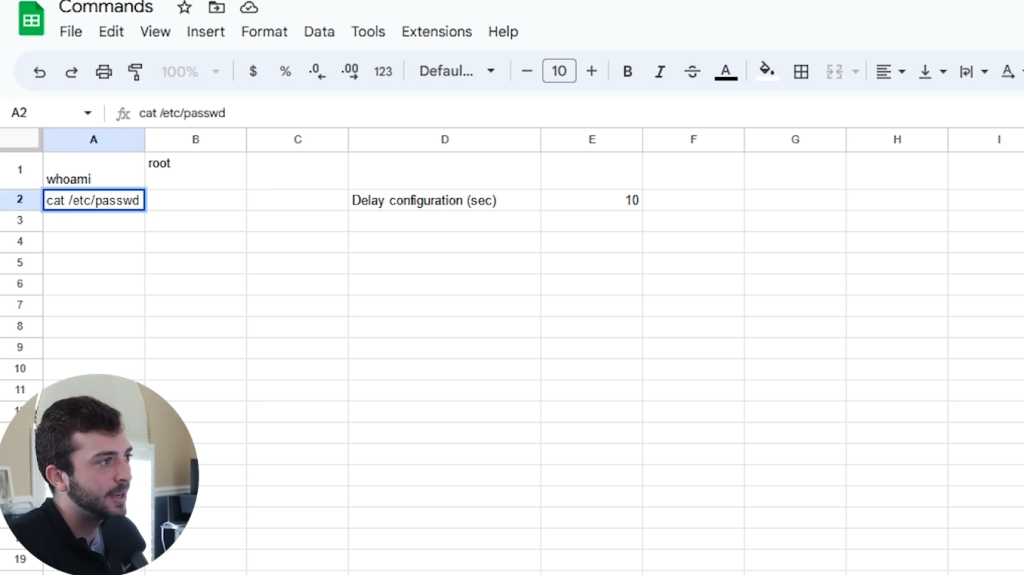Decrease font size with minus

527,71
